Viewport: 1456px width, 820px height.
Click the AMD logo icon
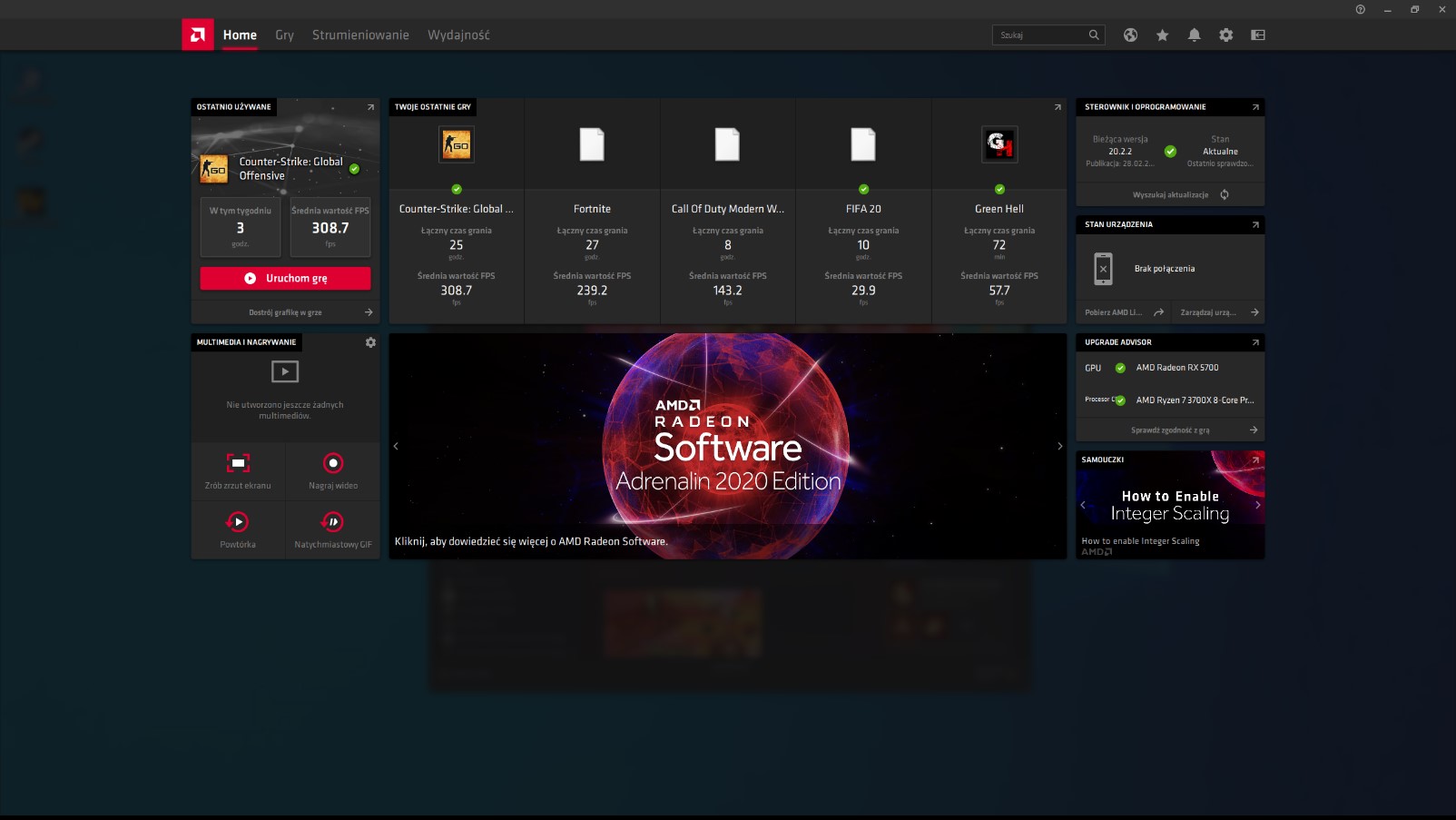pyautogui.click(x=198, y=35)
